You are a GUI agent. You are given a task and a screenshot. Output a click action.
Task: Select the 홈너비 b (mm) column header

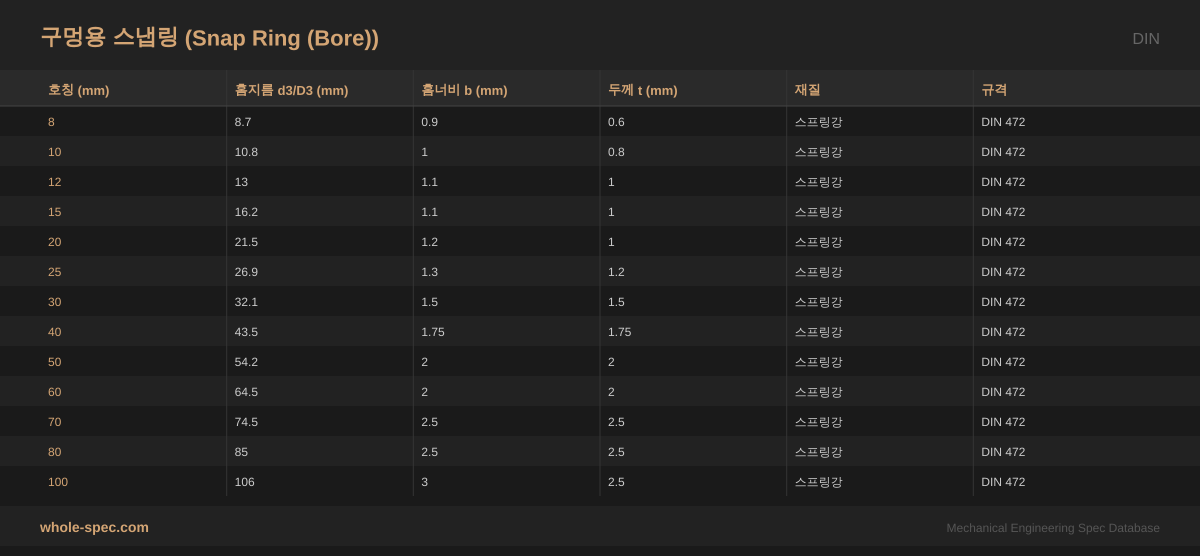coord(464,90)
